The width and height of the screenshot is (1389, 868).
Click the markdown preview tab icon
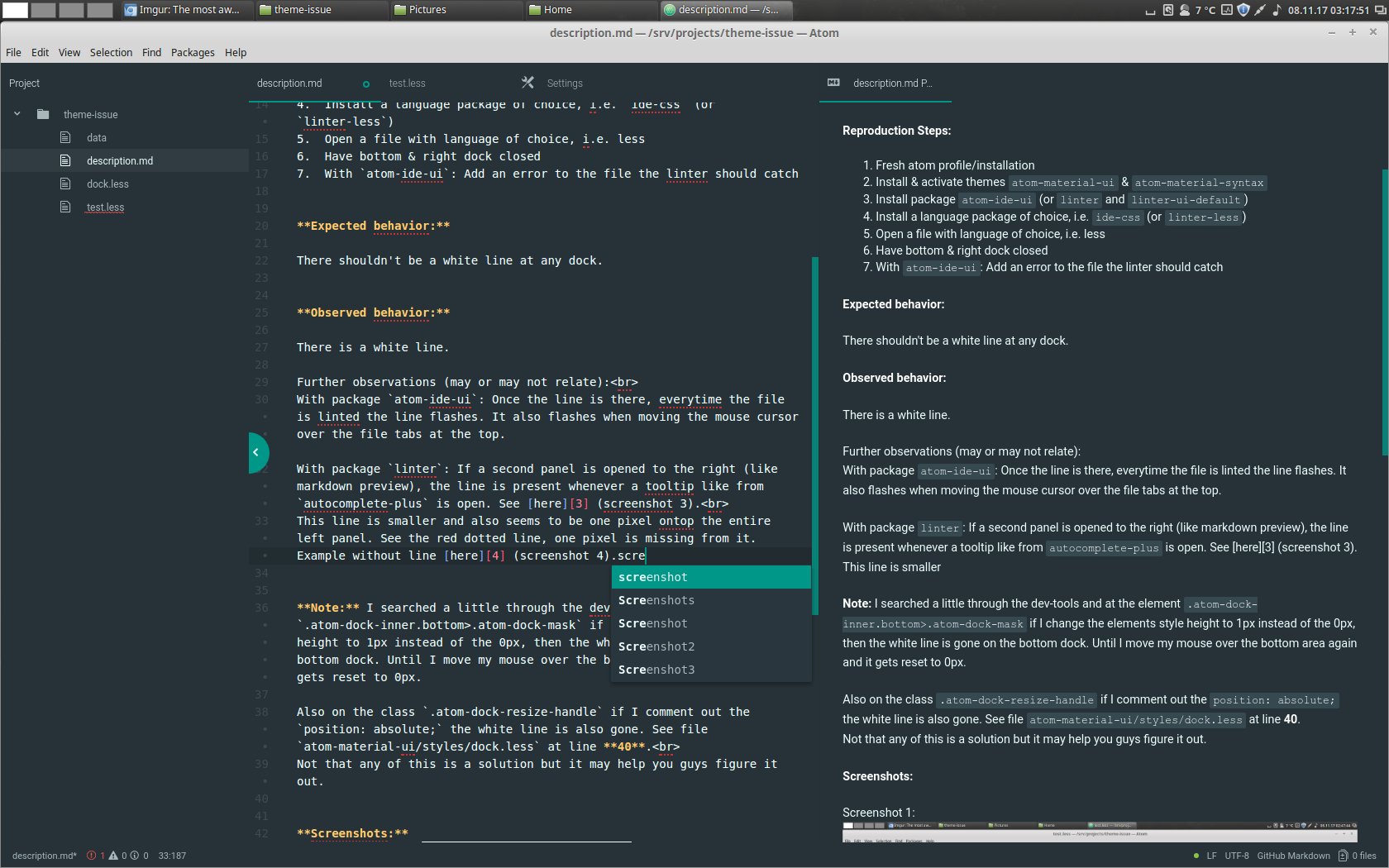(x=833, y=83)
